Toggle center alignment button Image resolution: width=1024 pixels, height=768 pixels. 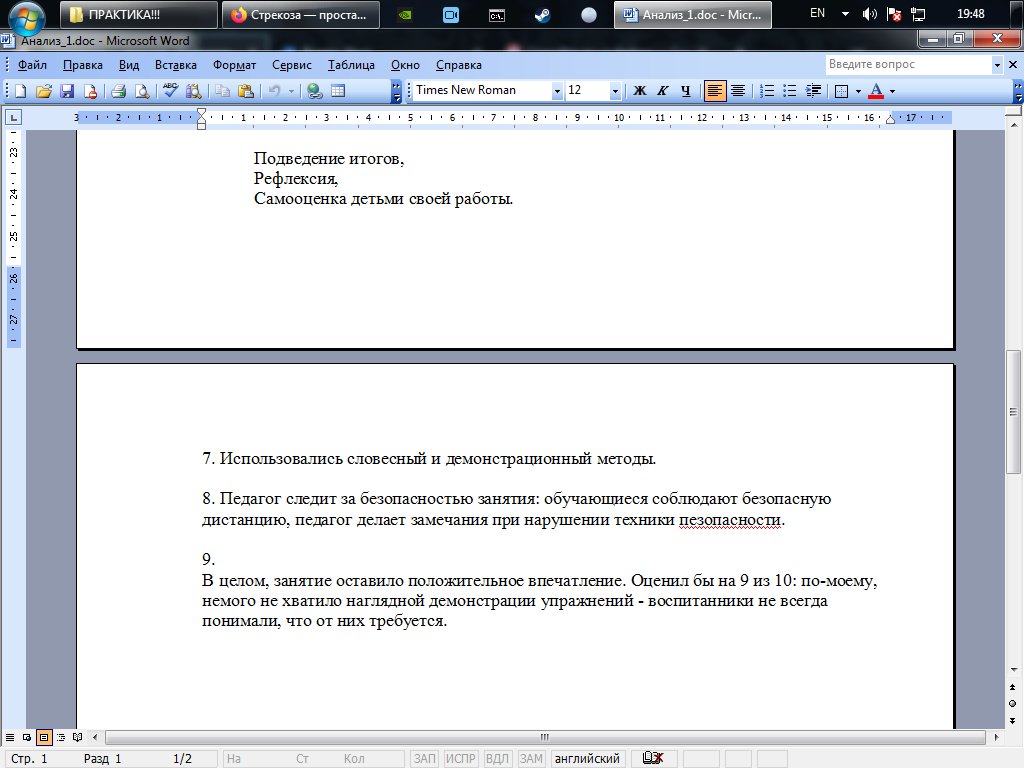[x=738, y=91]
